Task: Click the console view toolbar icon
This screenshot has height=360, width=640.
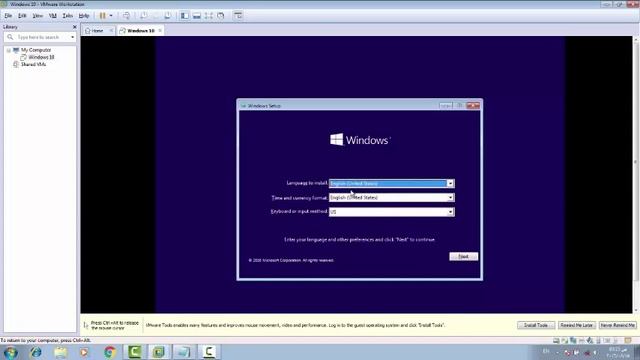Action: [238, 16]
